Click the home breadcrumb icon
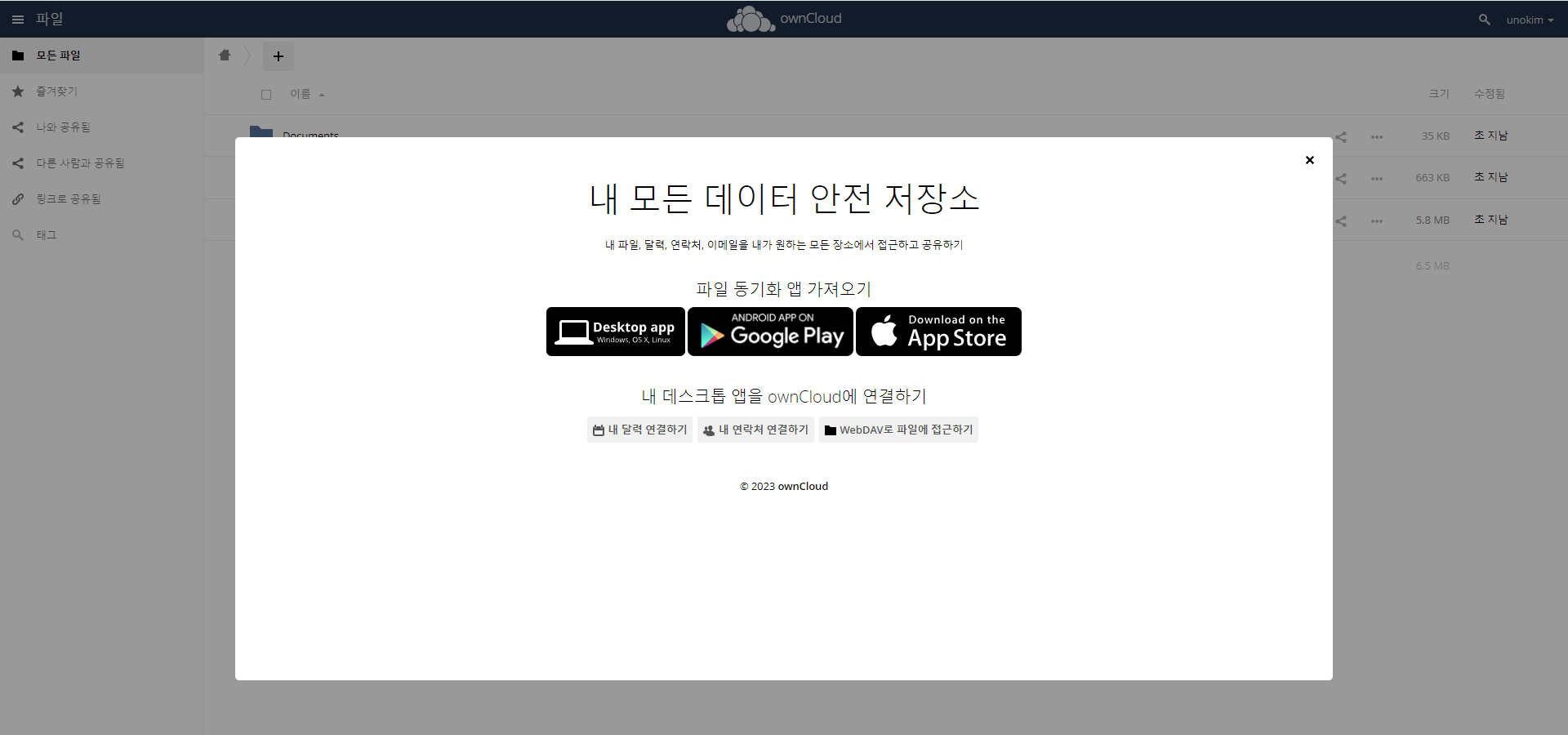The width and height of the screenshot is (1568, 735). (225, 56)
